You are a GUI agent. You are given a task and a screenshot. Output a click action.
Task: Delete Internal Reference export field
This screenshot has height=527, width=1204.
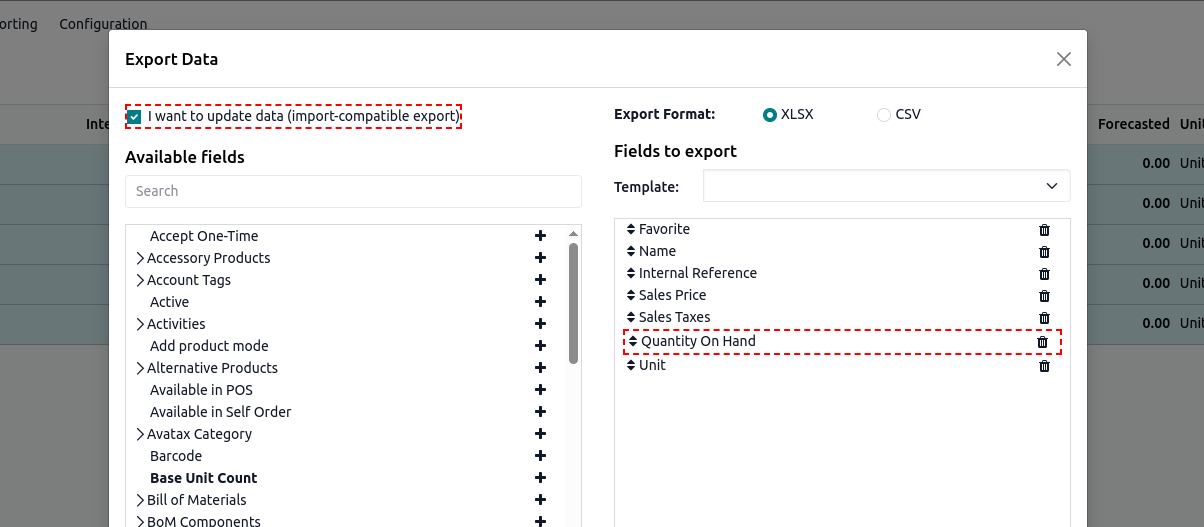tap(1044, 274)
